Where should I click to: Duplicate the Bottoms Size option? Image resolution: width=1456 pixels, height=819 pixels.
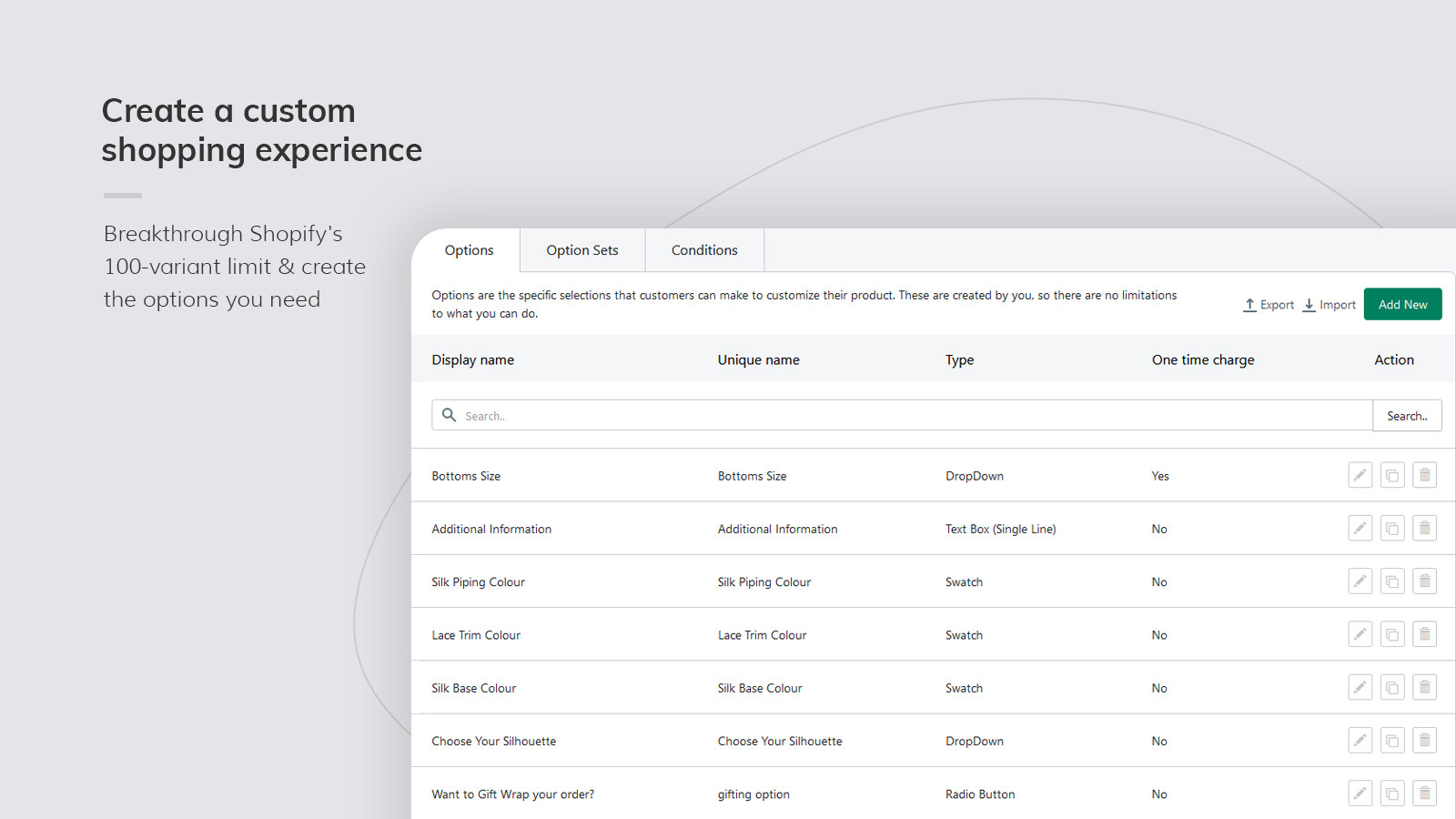[x=1392, y=475]
